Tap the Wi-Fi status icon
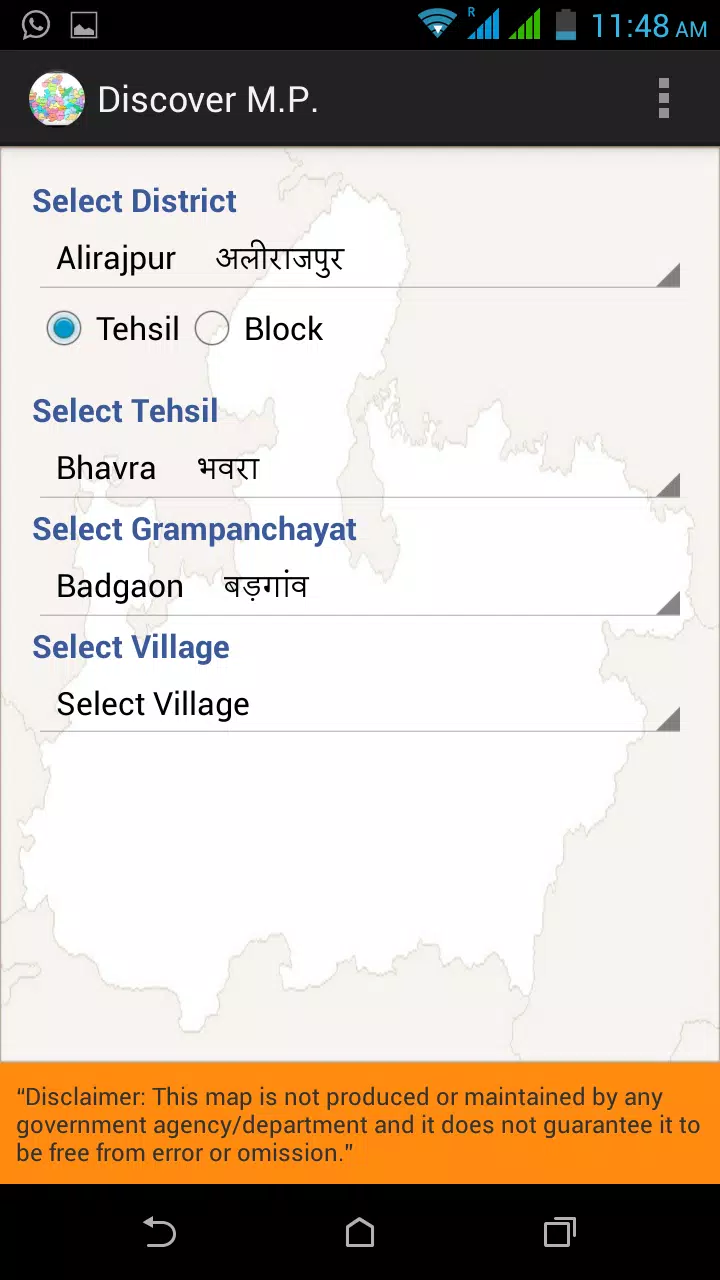The image size is (720, 1280). tap(437, 23)
